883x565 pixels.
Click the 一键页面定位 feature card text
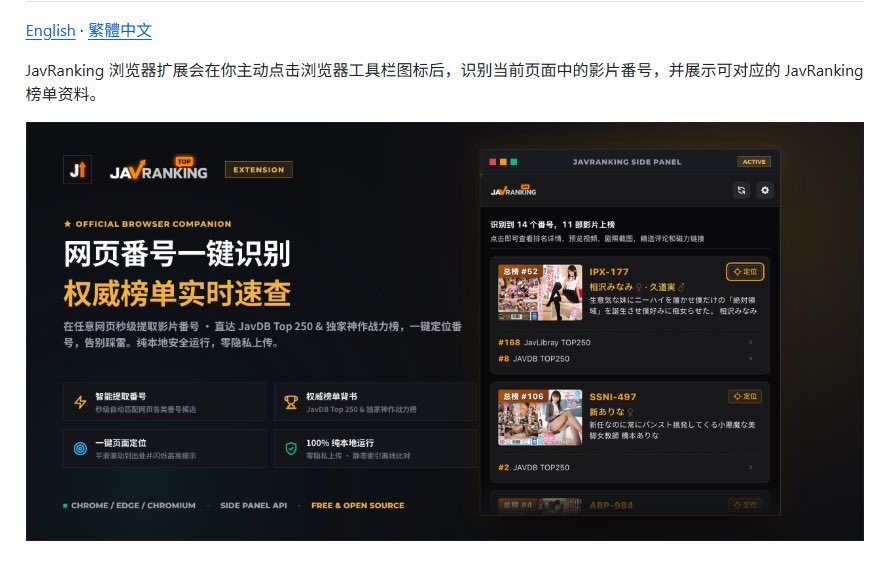coord(121,443)
